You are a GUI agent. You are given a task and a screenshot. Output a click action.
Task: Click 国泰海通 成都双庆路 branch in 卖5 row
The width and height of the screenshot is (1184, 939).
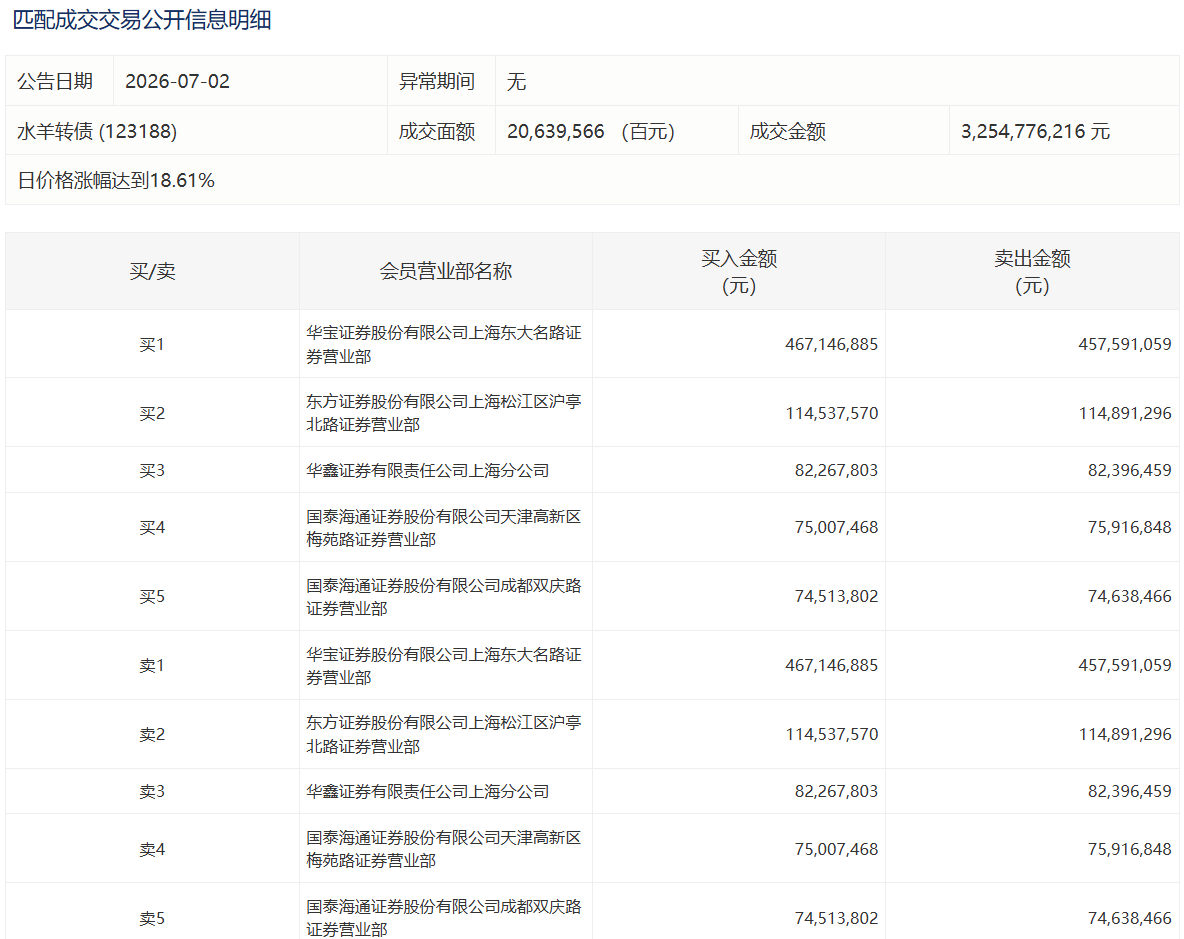point(443,917)
